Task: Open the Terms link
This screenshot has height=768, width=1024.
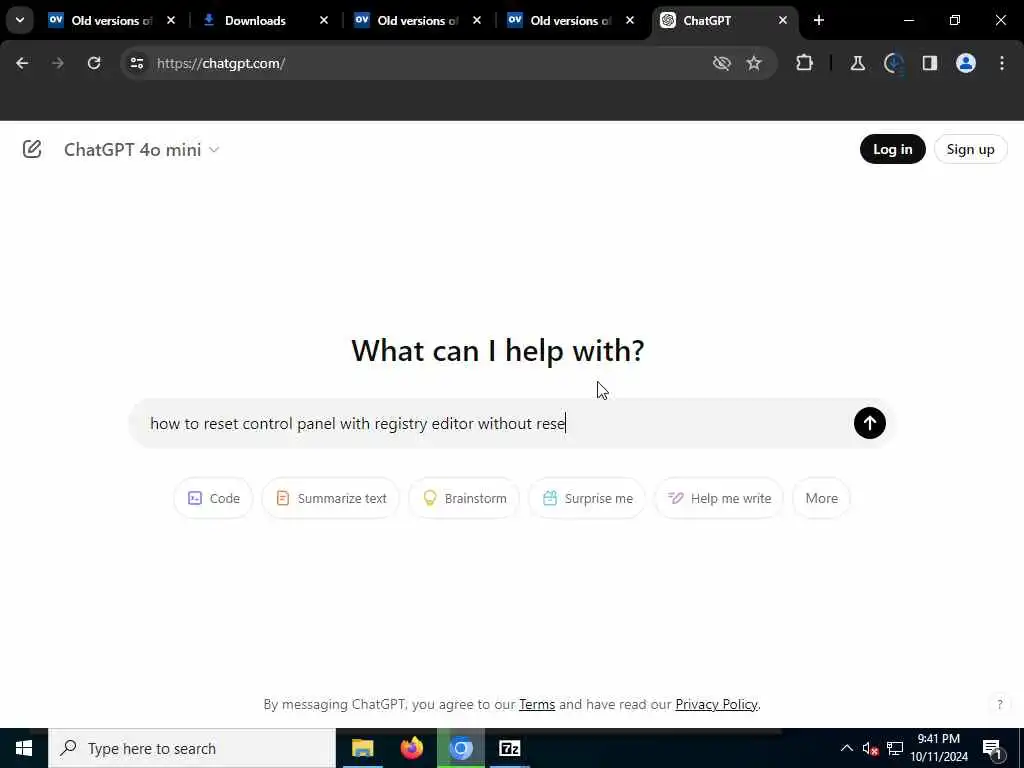Action: (x=537, y=704)
